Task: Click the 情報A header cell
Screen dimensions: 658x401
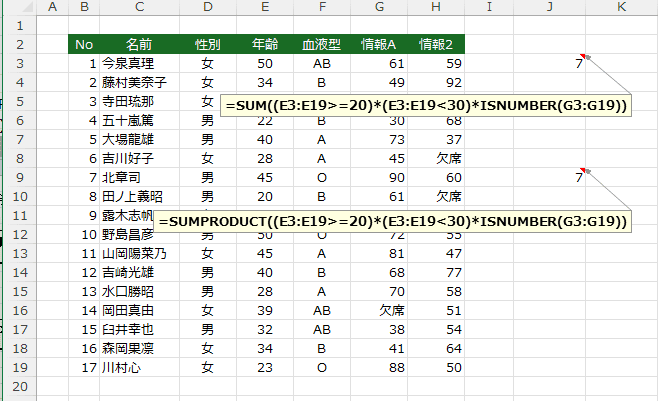Action: tap(378, 44)
